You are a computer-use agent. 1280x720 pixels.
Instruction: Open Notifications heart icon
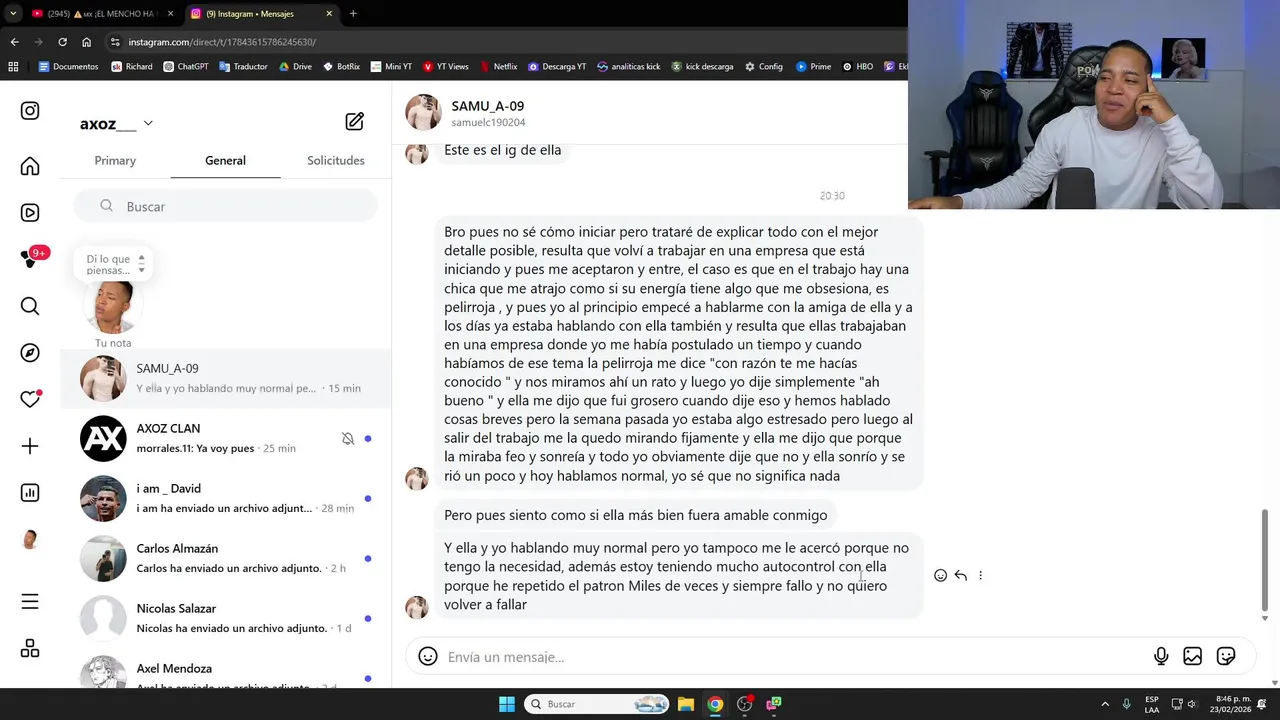point(30,399)
